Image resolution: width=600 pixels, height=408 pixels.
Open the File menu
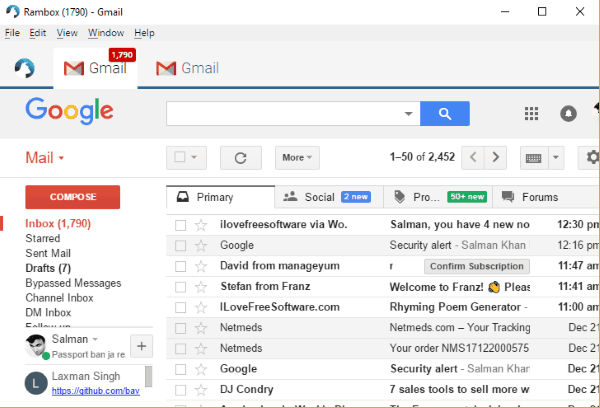12,33
